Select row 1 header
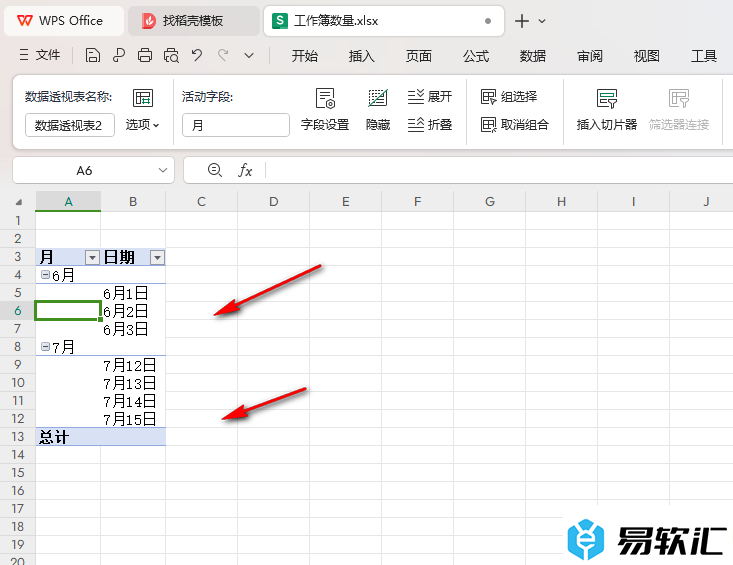The image size is (733, 565). coord(18,220)
